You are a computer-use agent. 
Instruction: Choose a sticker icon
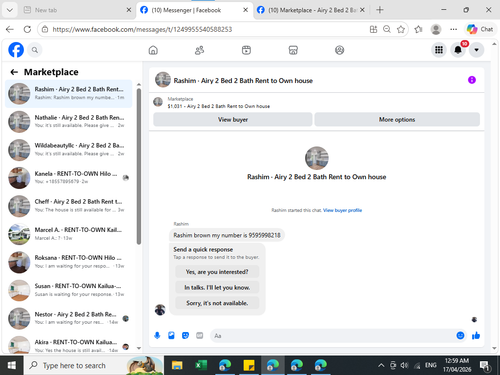[185, 335]
